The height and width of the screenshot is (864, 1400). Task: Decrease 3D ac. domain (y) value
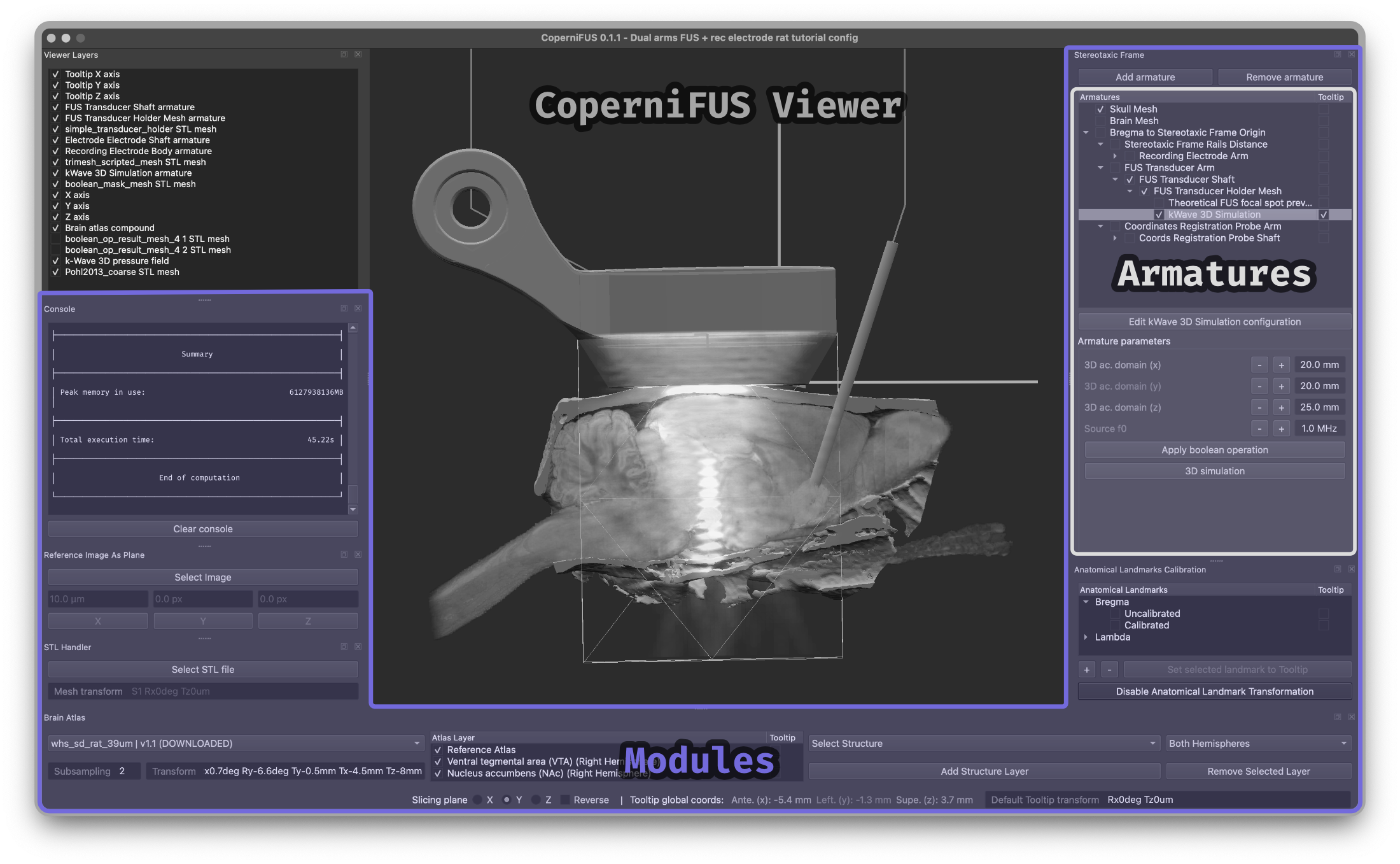tap(1259, 386)
